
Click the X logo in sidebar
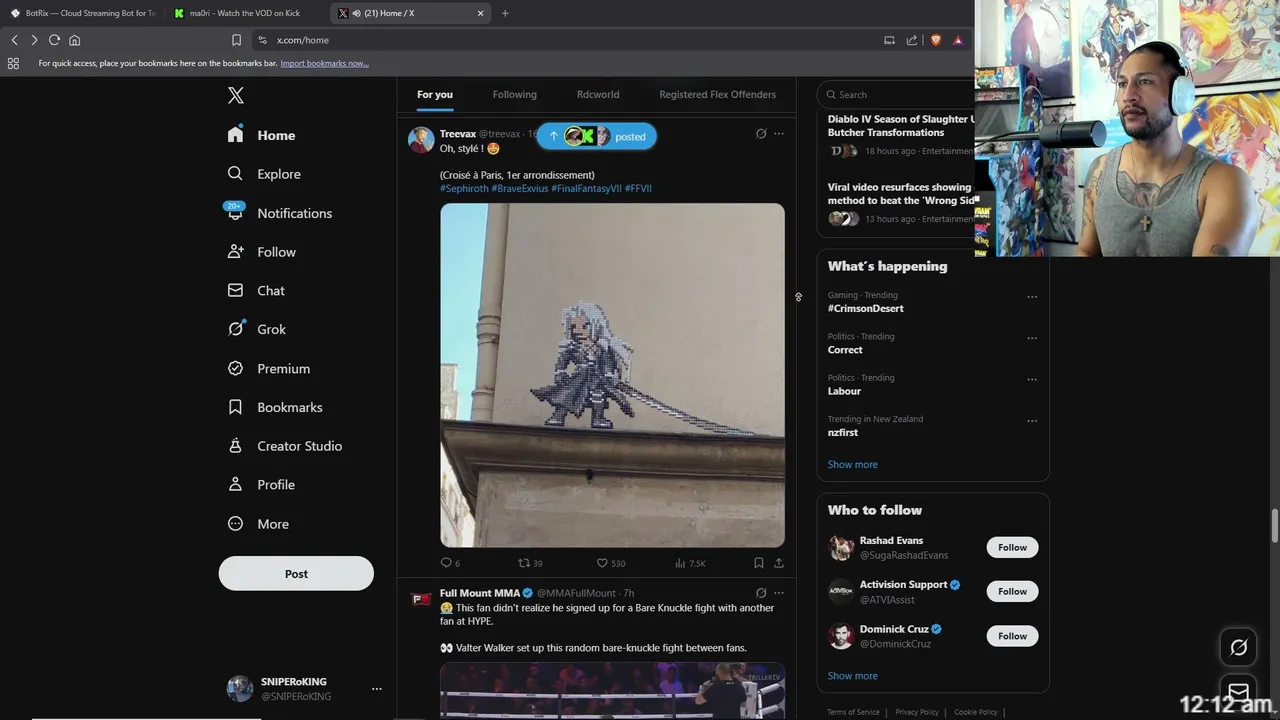pyautogui.click(x=235, y=95)
